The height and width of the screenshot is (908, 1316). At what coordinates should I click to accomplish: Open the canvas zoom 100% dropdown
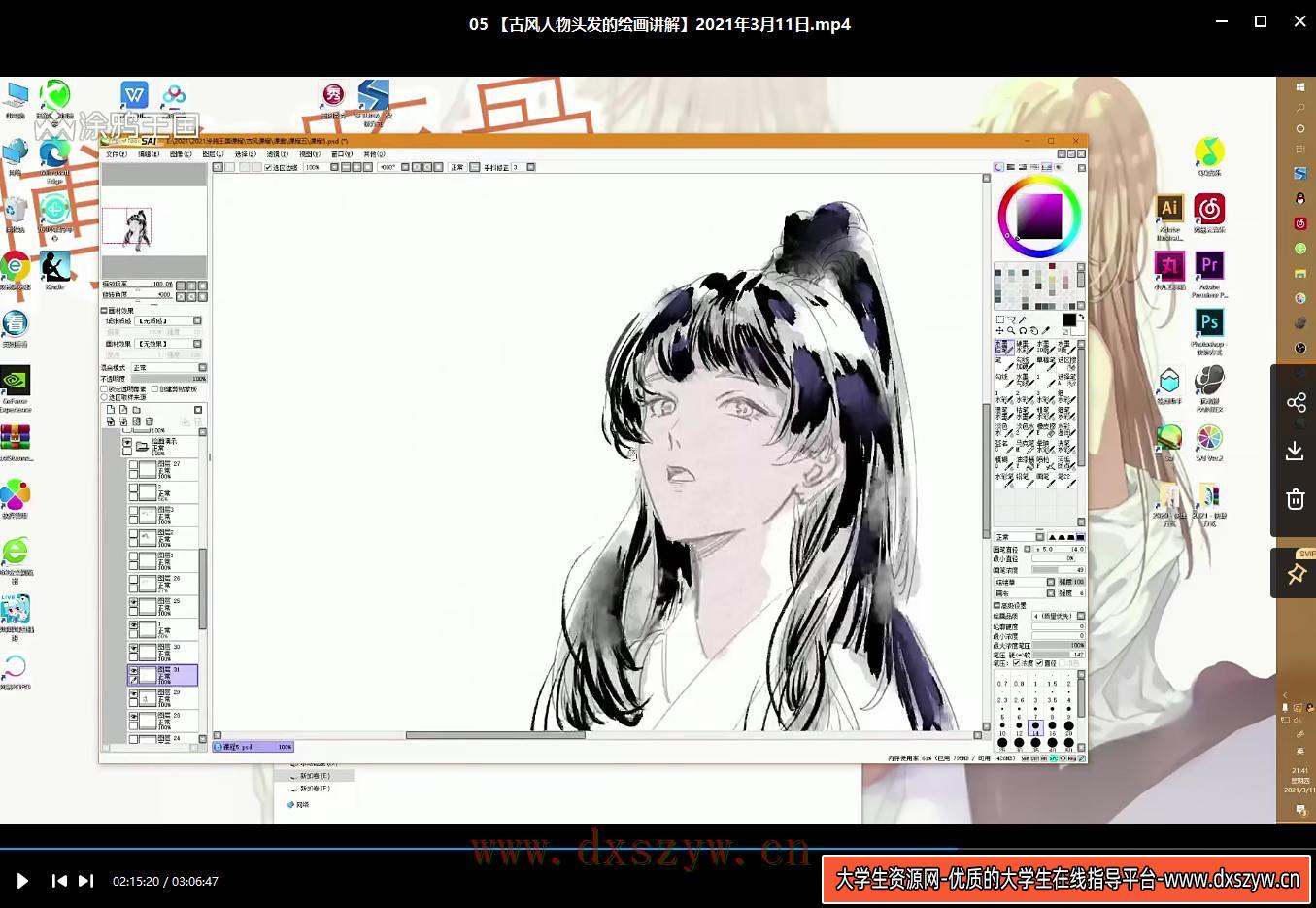pos(334,167)
